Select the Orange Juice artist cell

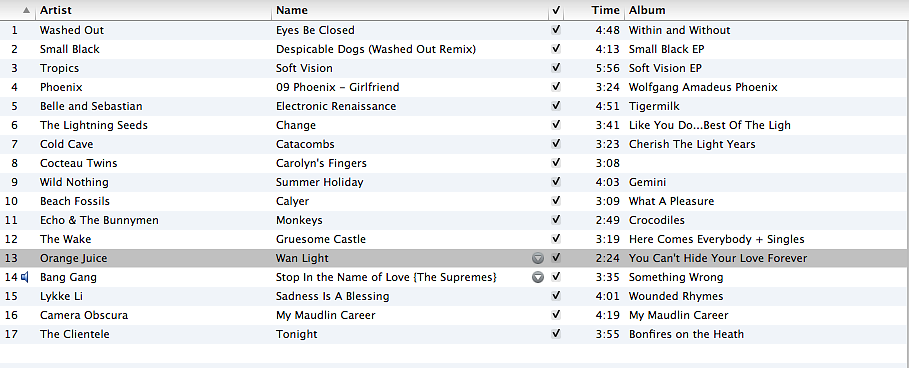coord(74,258)
